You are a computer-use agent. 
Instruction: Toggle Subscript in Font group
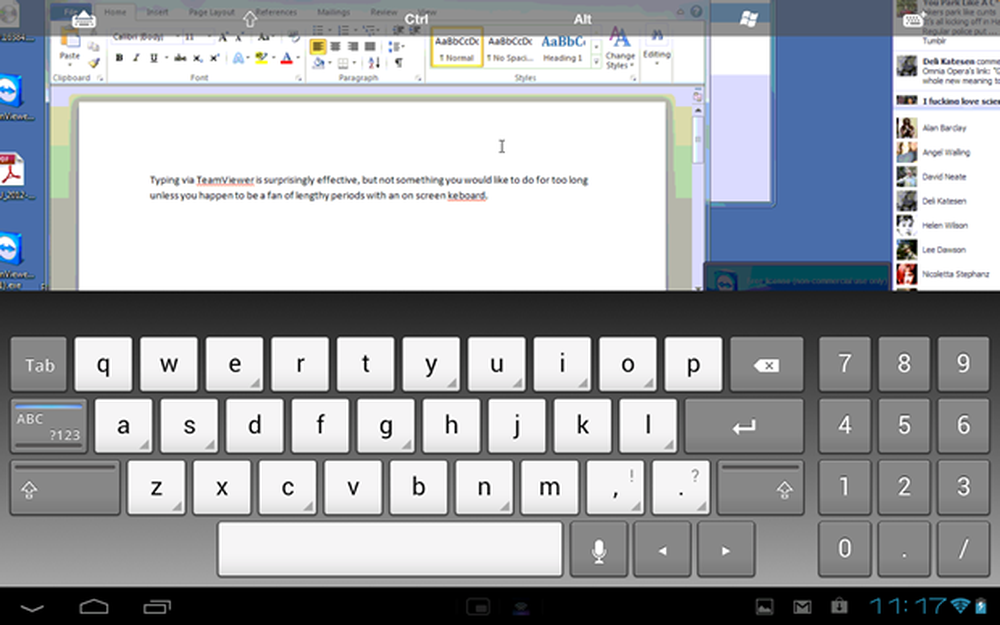198,58
